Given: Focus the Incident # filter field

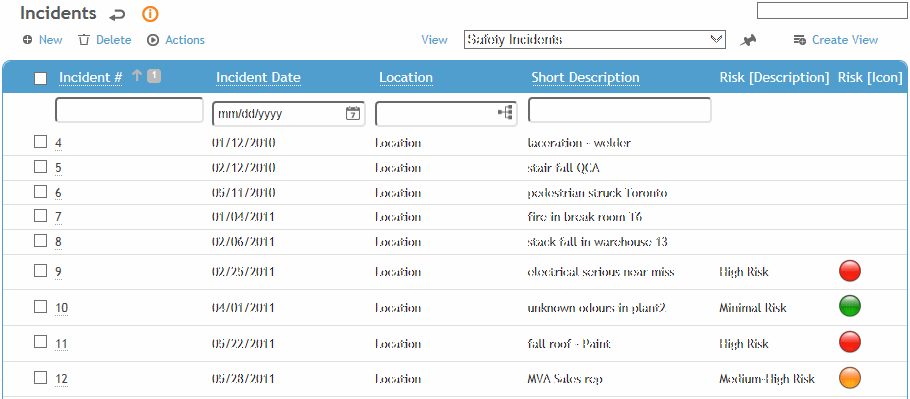Looking at the screenshot, I should pos(129,110).
